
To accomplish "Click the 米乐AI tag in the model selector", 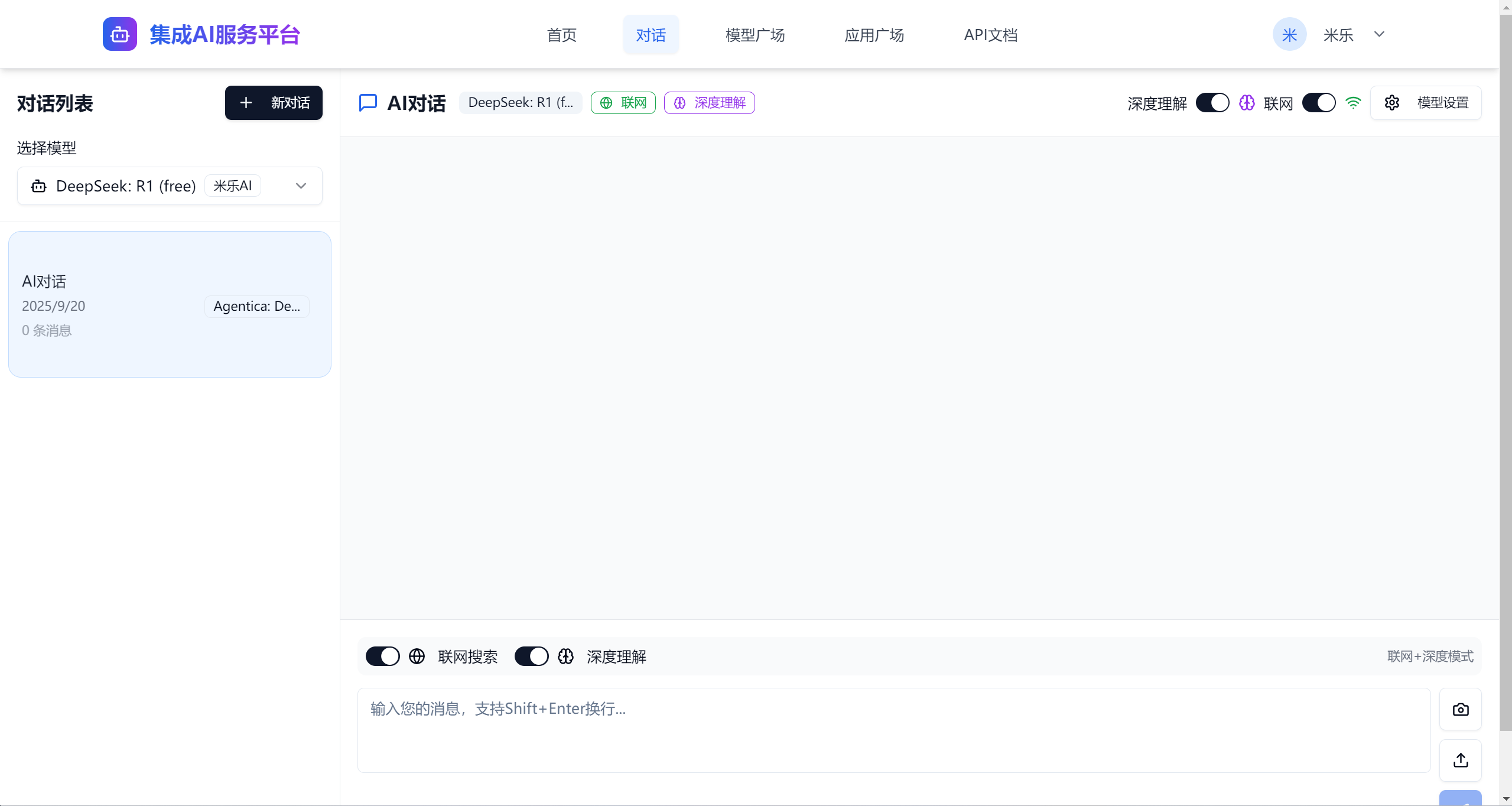I will (x=232, y=186).
